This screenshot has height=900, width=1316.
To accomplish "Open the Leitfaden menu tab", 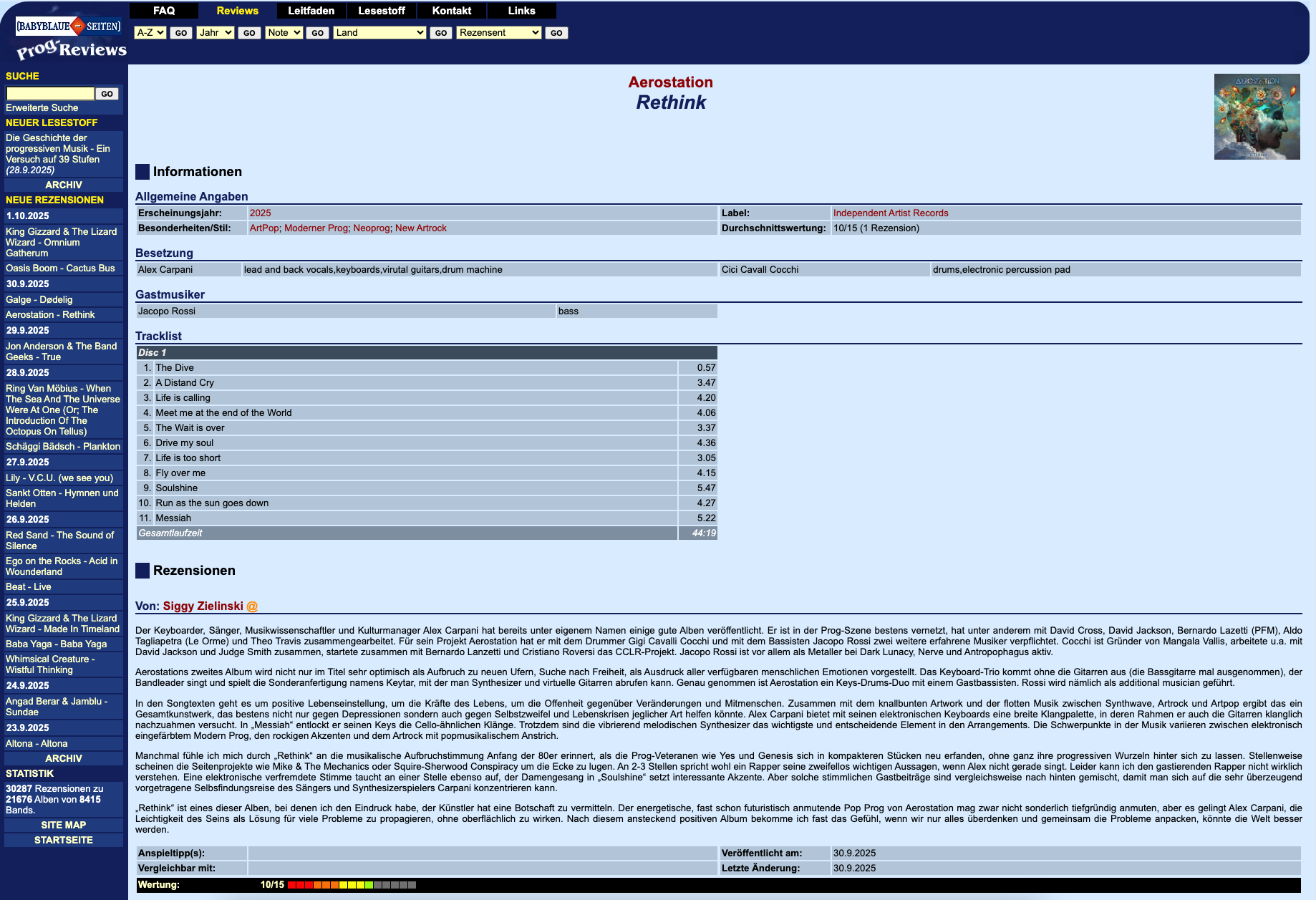I will tap(311, 11).
